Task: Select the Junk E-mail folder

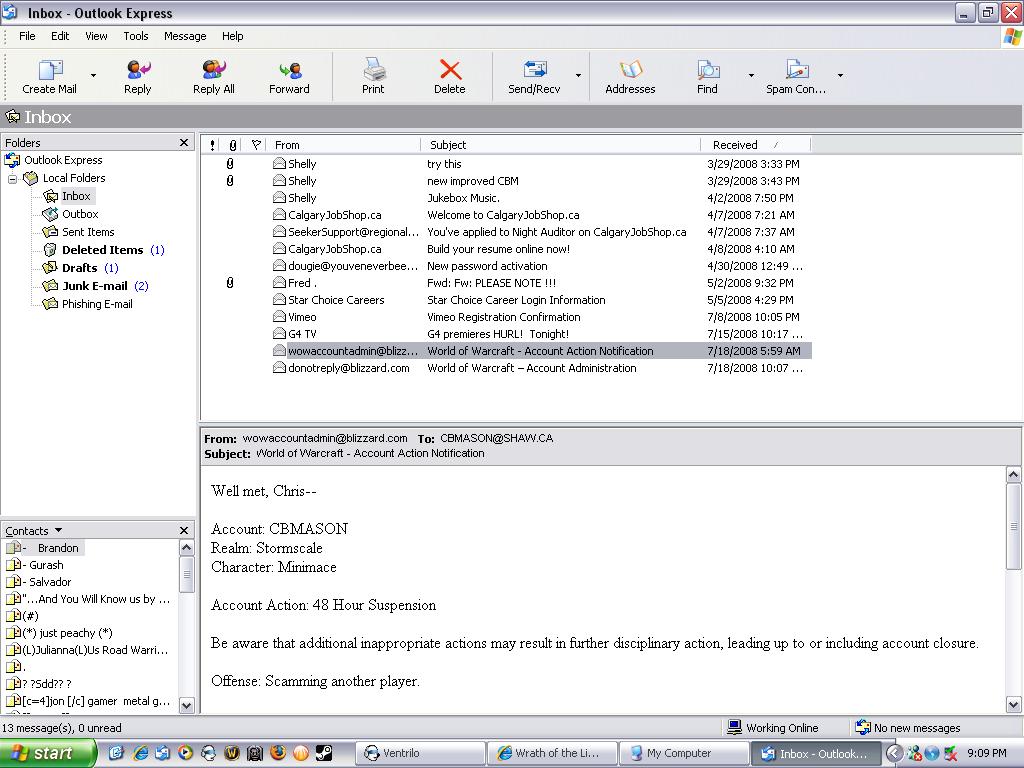Action: click(x=95, y=286)
